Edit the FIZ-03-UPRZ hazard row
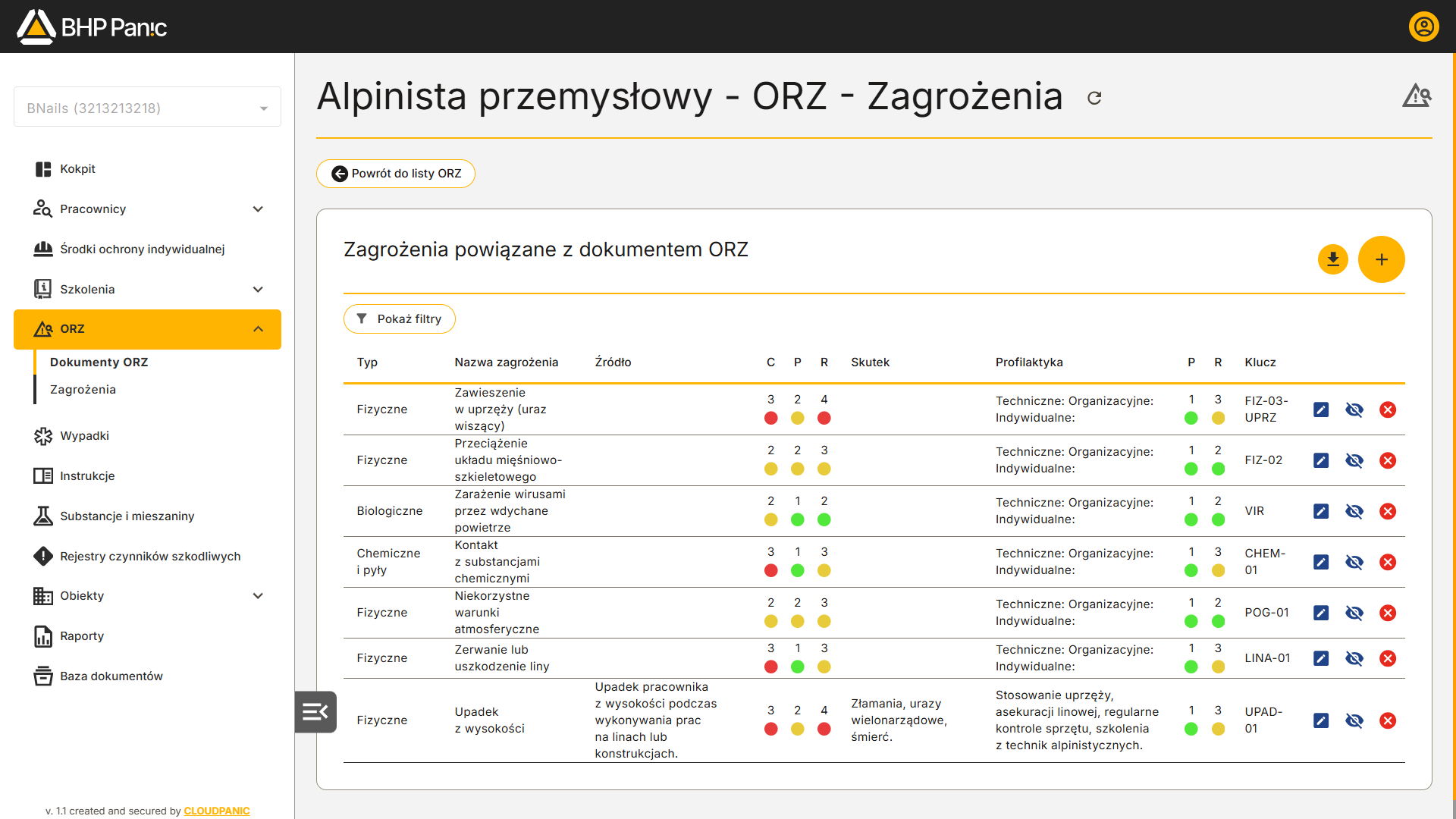1456x819 pixels. (x=1320, y=409)
